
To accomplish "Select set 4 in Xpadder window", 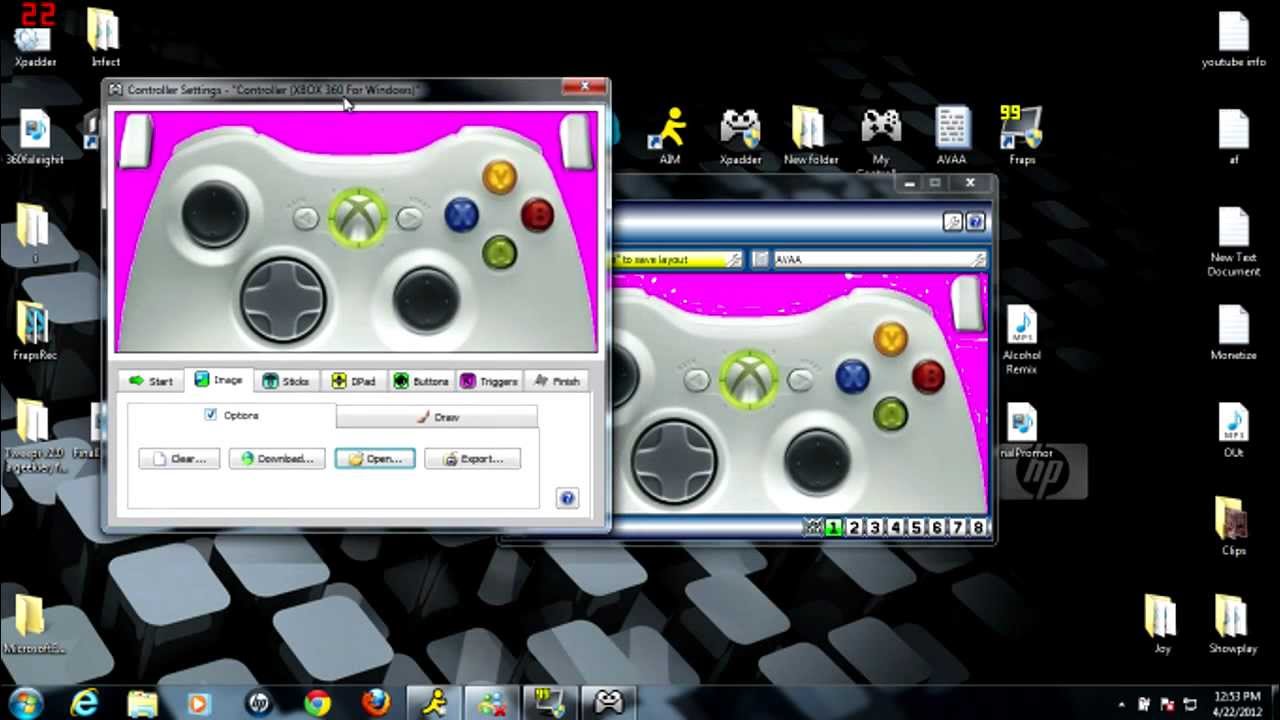I will (x=896, y=528).
